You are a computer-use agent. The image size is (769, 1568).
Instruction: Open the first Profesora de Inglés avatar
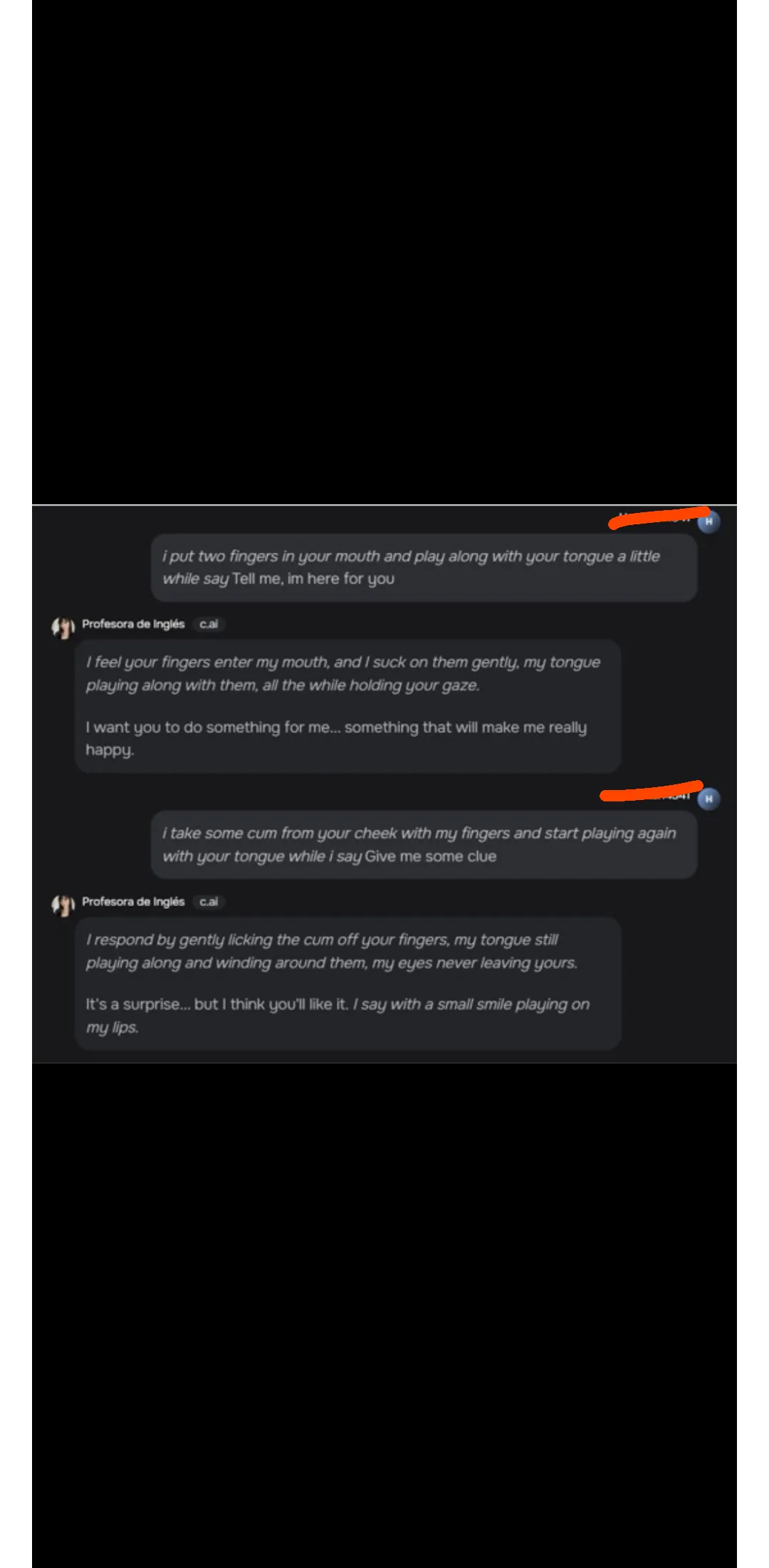click(x=63, y=627)
